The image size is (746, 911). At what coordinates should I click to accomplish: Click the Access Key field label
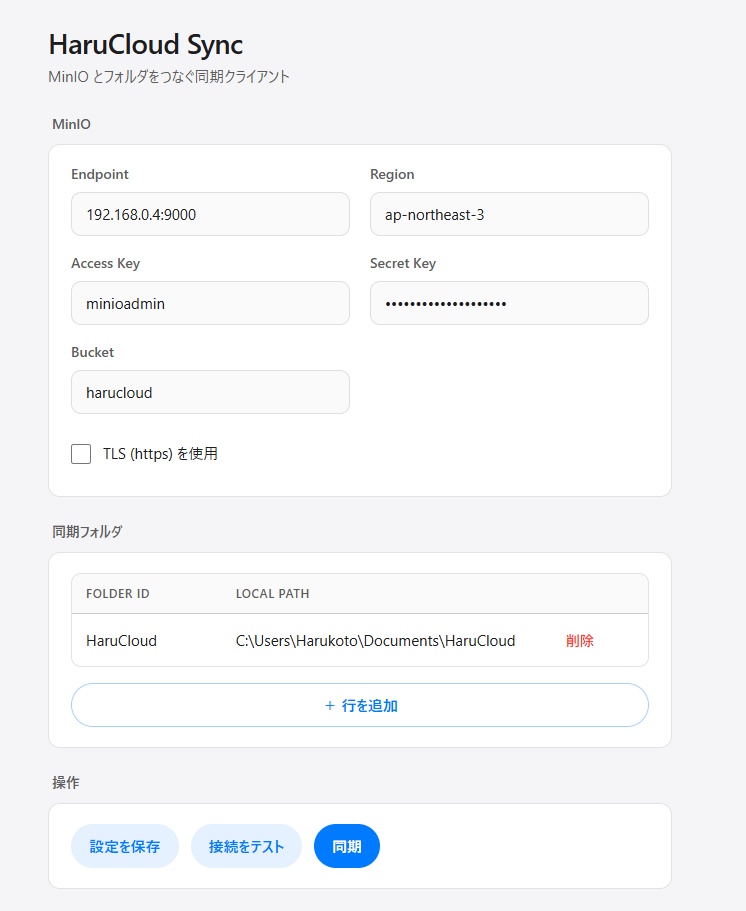[x=105, y=263]
